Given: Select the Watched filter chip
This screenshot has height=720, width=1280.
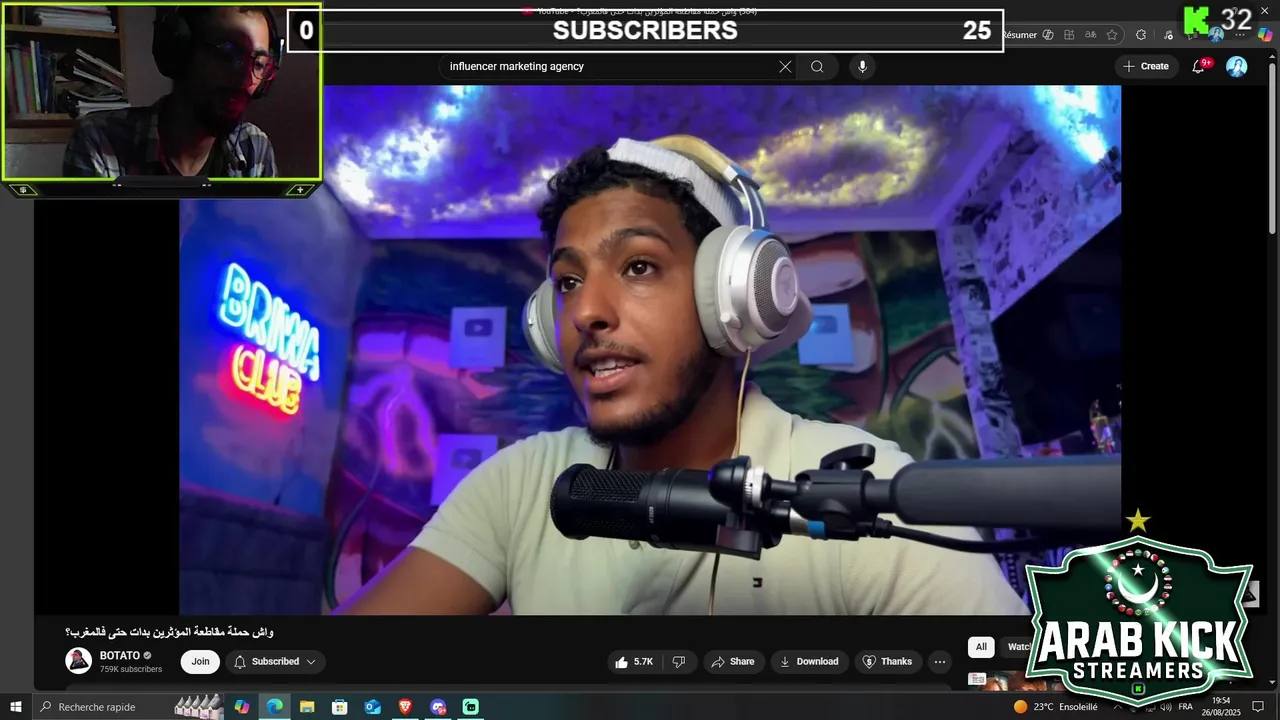Looking at the screenshot, I should [1017, 647].
